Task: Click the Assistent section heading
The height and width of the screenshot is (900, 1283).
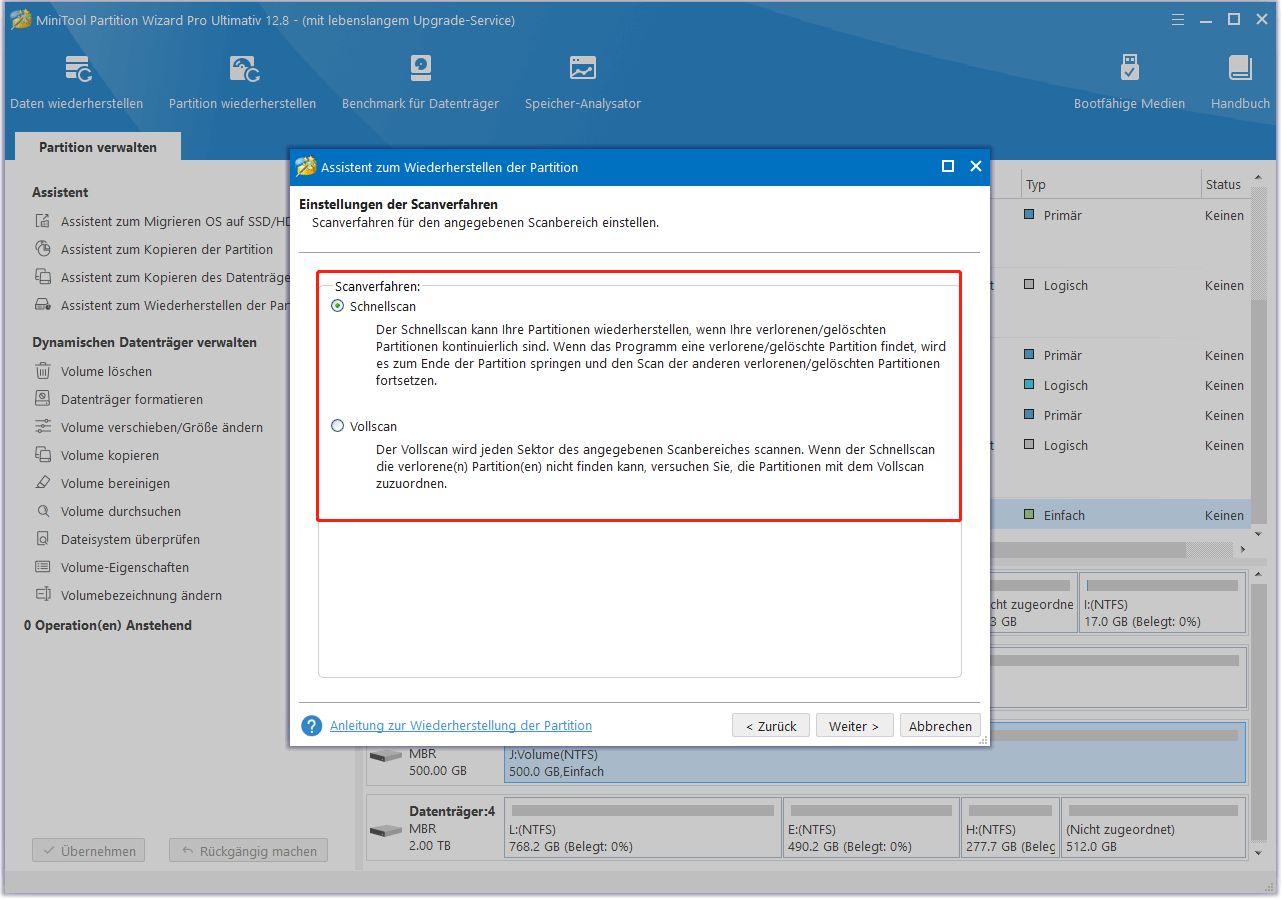Action: (x=60, y=192)
